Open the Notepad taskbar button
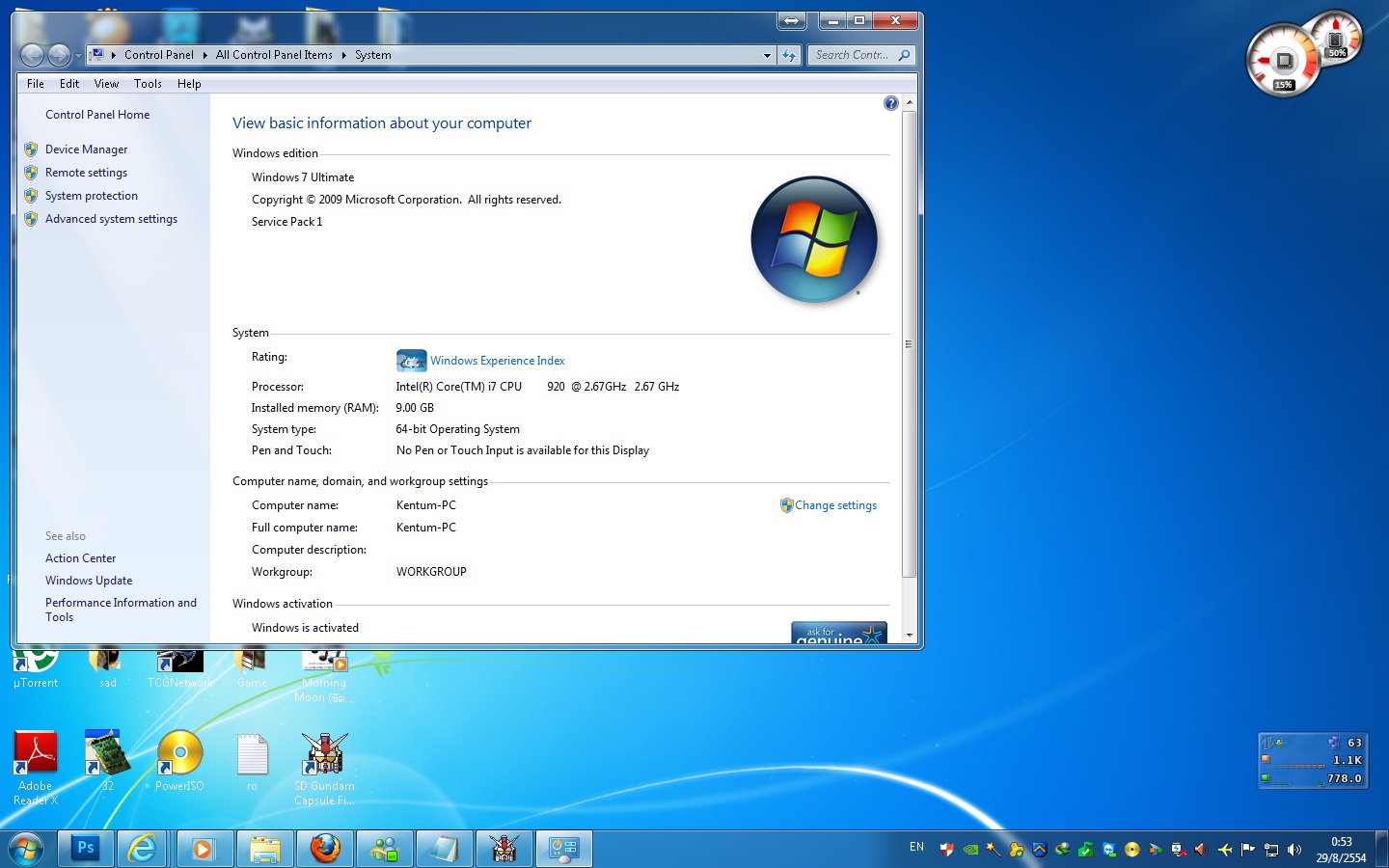The height and width of the screenshot is (868, 1389). (x=445, y=849)
